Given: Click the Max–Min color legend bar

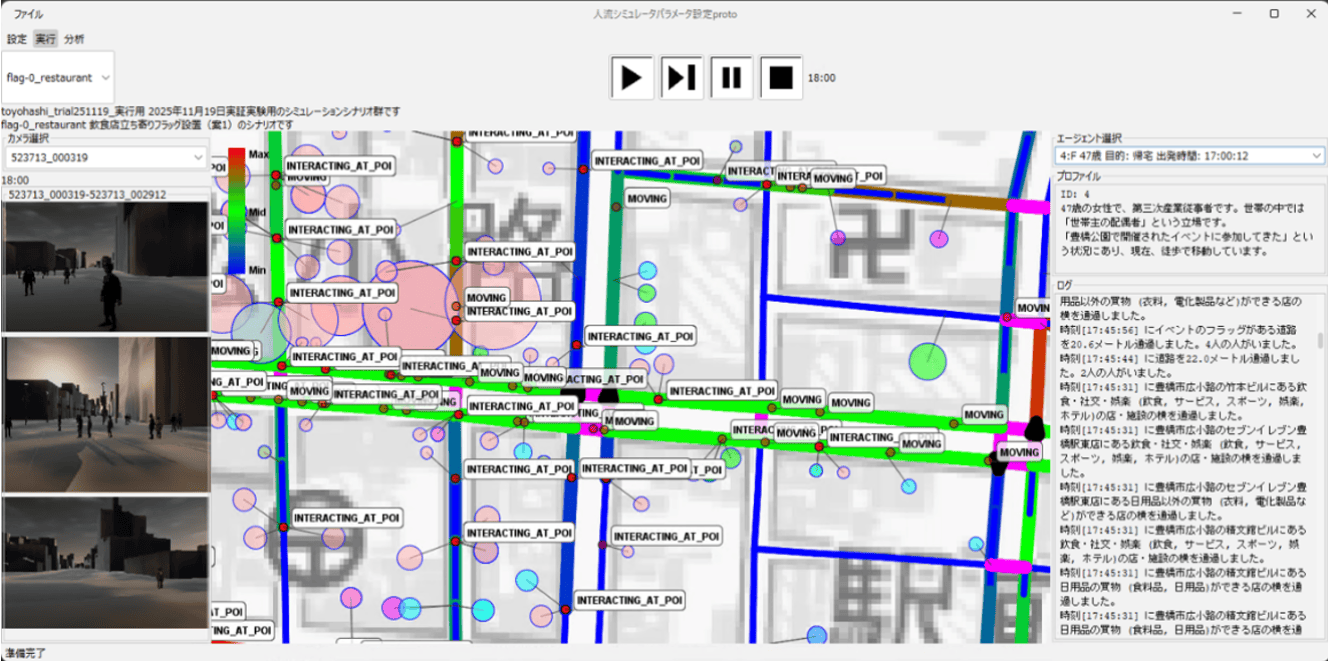Looking at the screenshot, I should click(236, 211).
